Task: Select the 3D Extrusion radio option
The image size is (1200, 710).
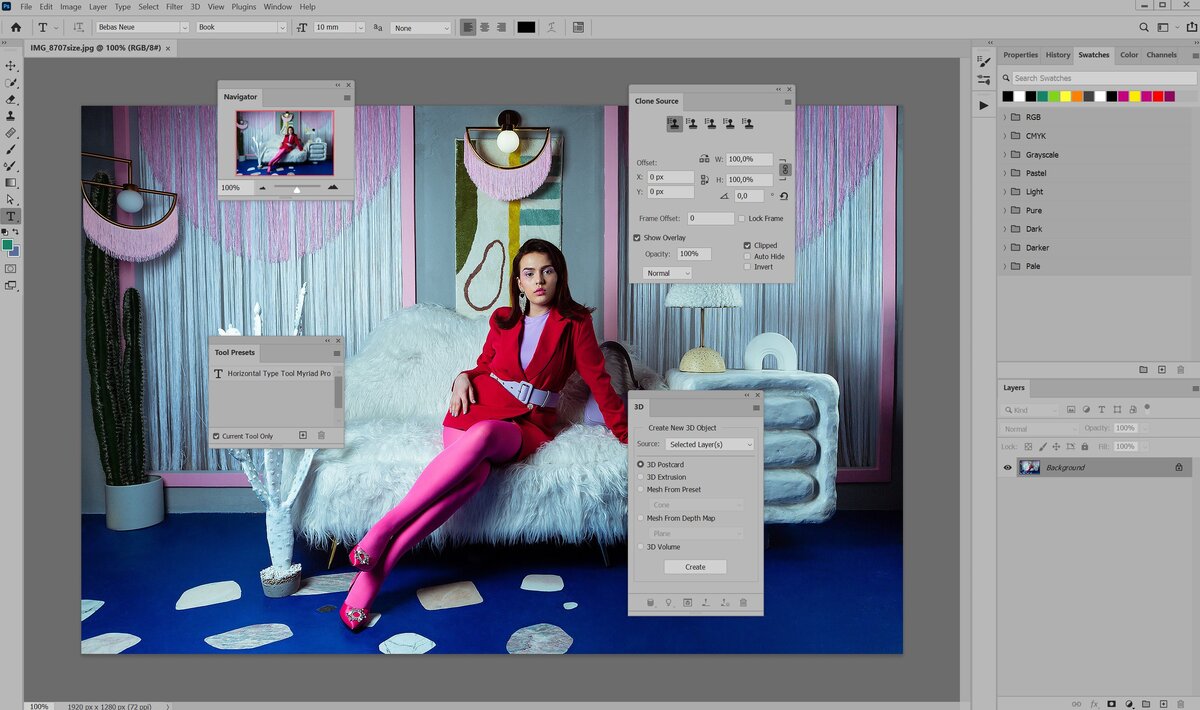Action: point(641,477)
